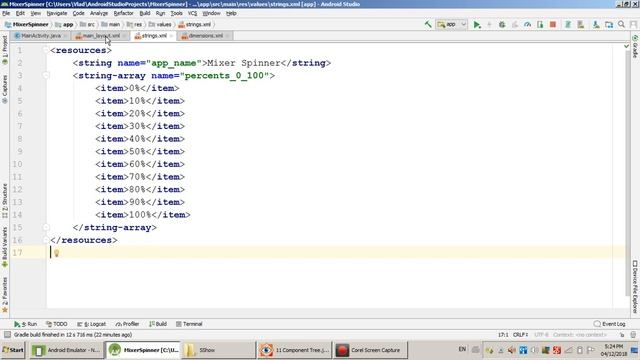Open the Project side panel
The width and height of the screenshot is (640, 360).
click(x=4, y=51)
